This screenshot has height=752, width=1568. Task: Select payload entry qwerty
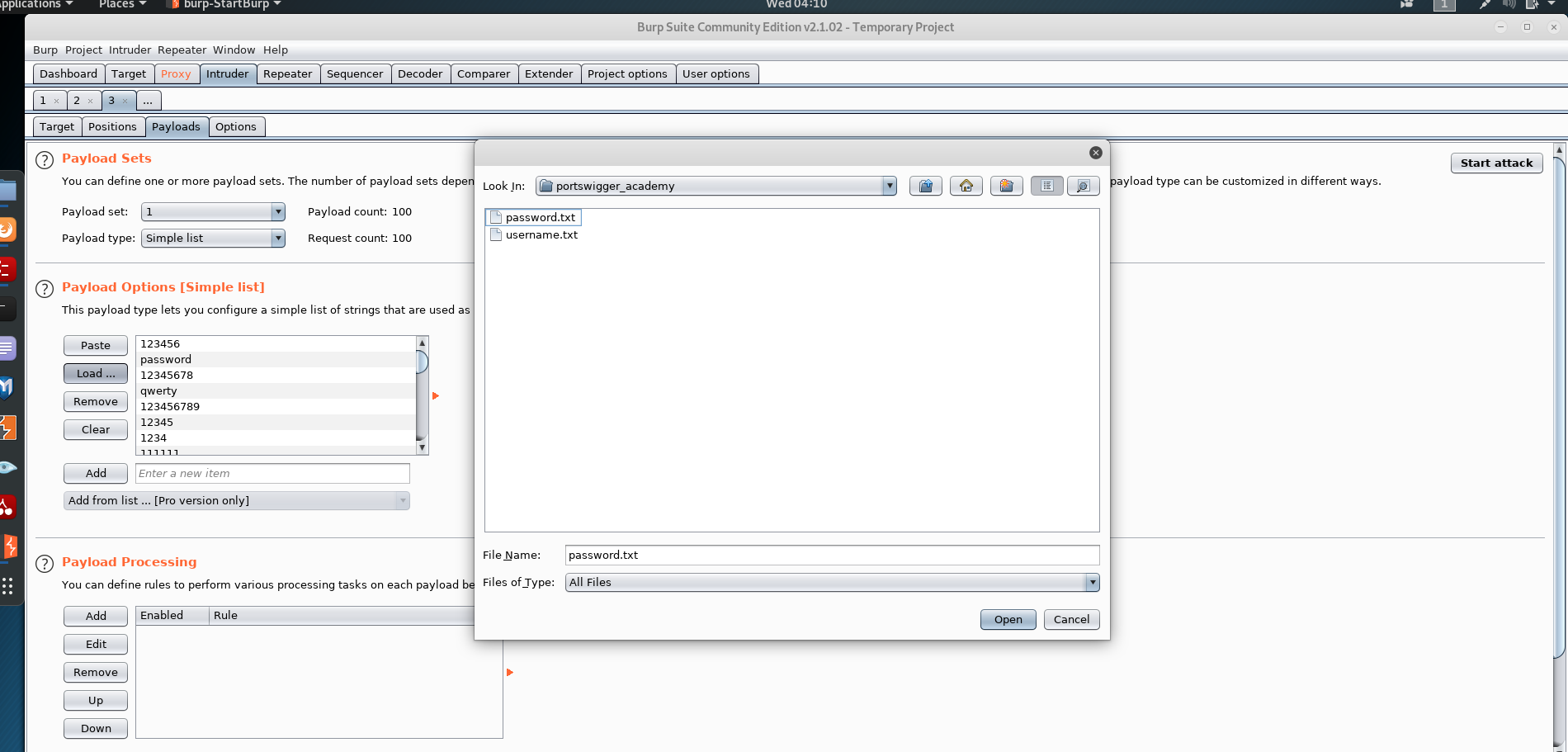[x=276, y=390]
